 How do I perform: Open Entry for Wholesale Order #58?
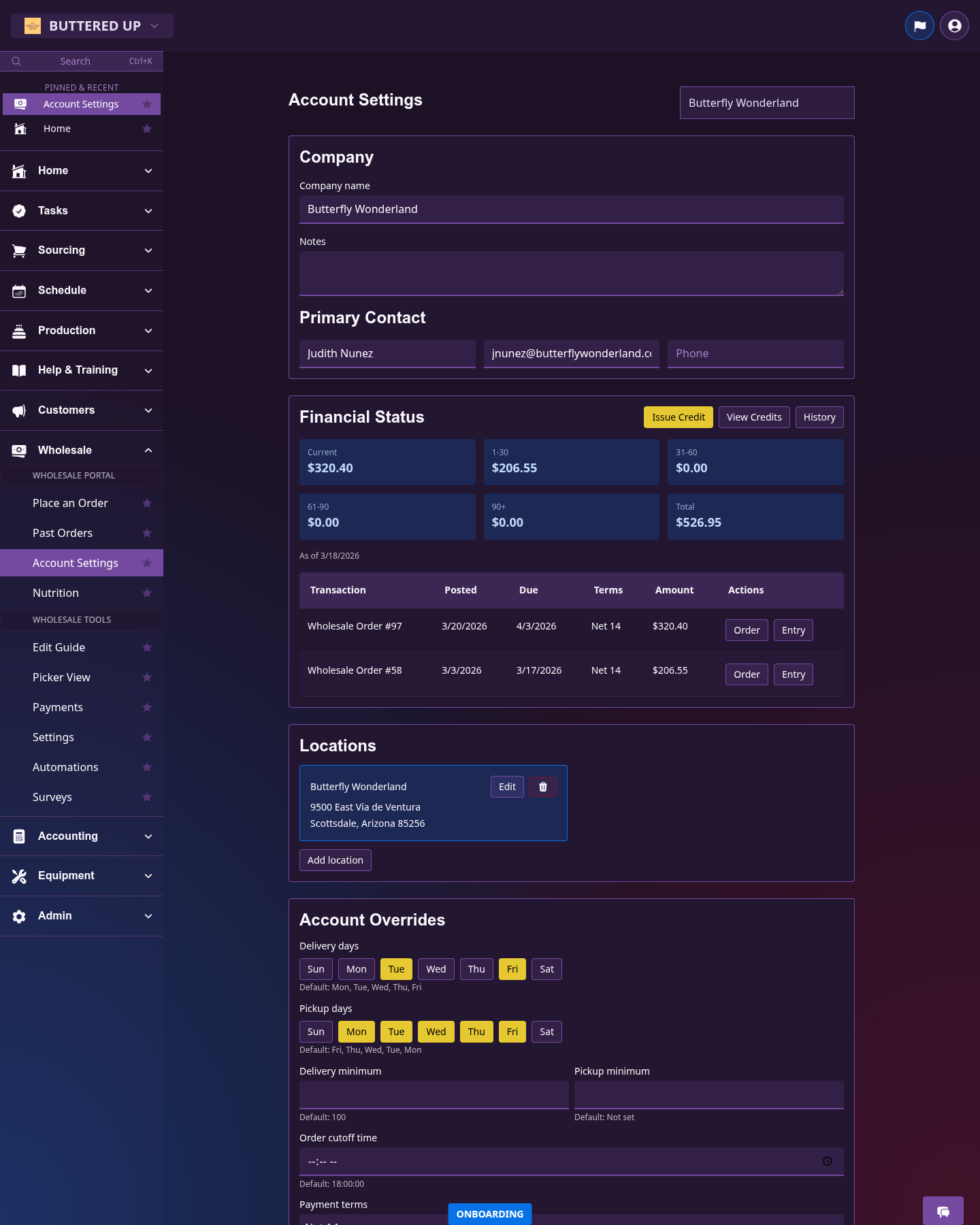794,674
